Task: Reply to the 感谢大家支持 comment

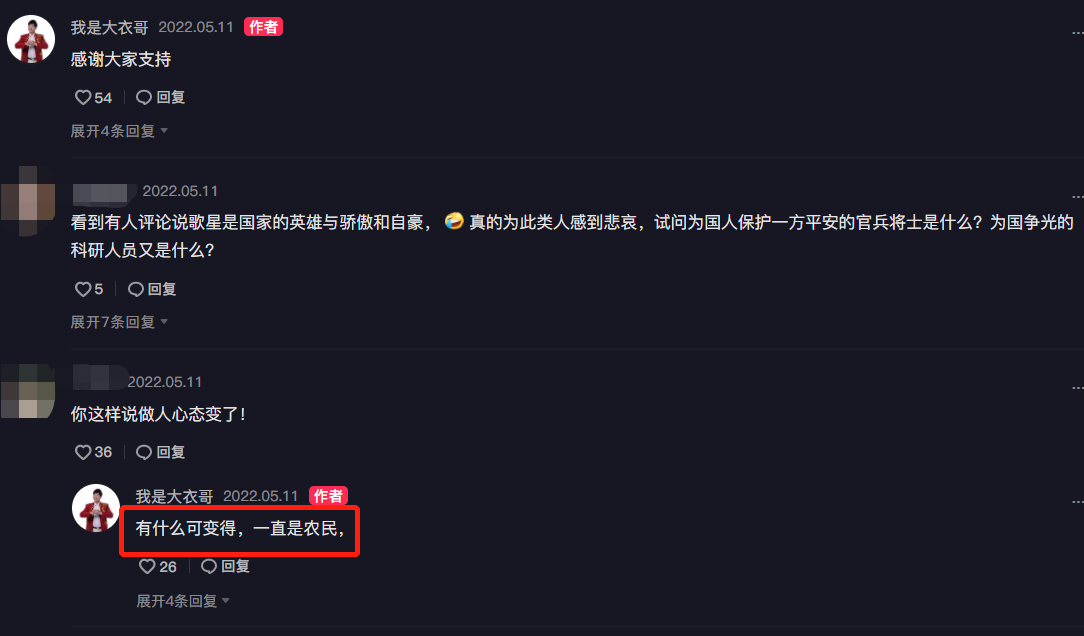Action: pyautogui.click(x=160, y=97)
